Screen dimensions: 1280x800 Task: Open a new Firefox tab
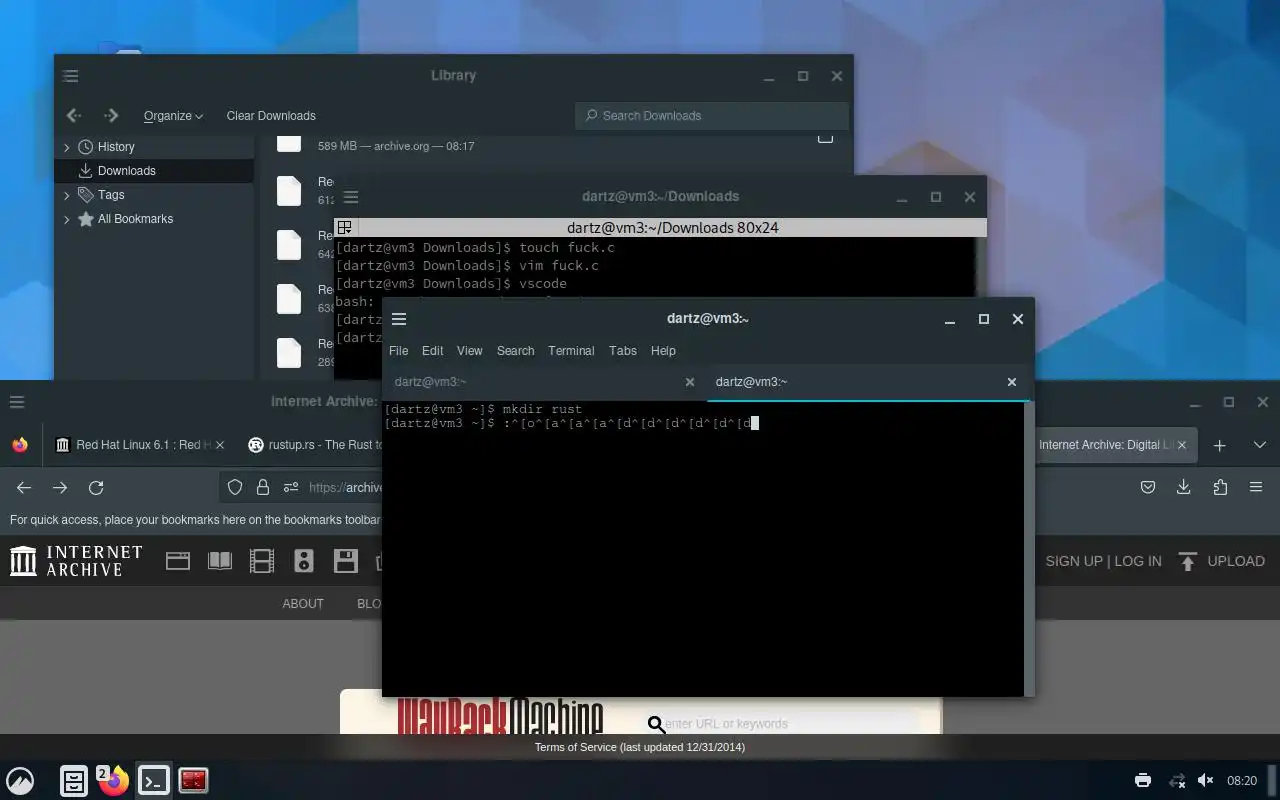pyautogui.click(x=1219, y=445)
